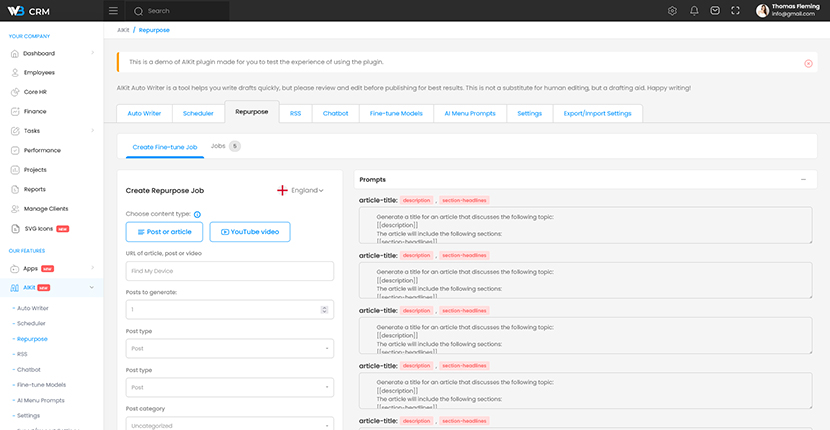Switch to Auto Writer tab
Screen dimensions: 830x430
point(145,113)
